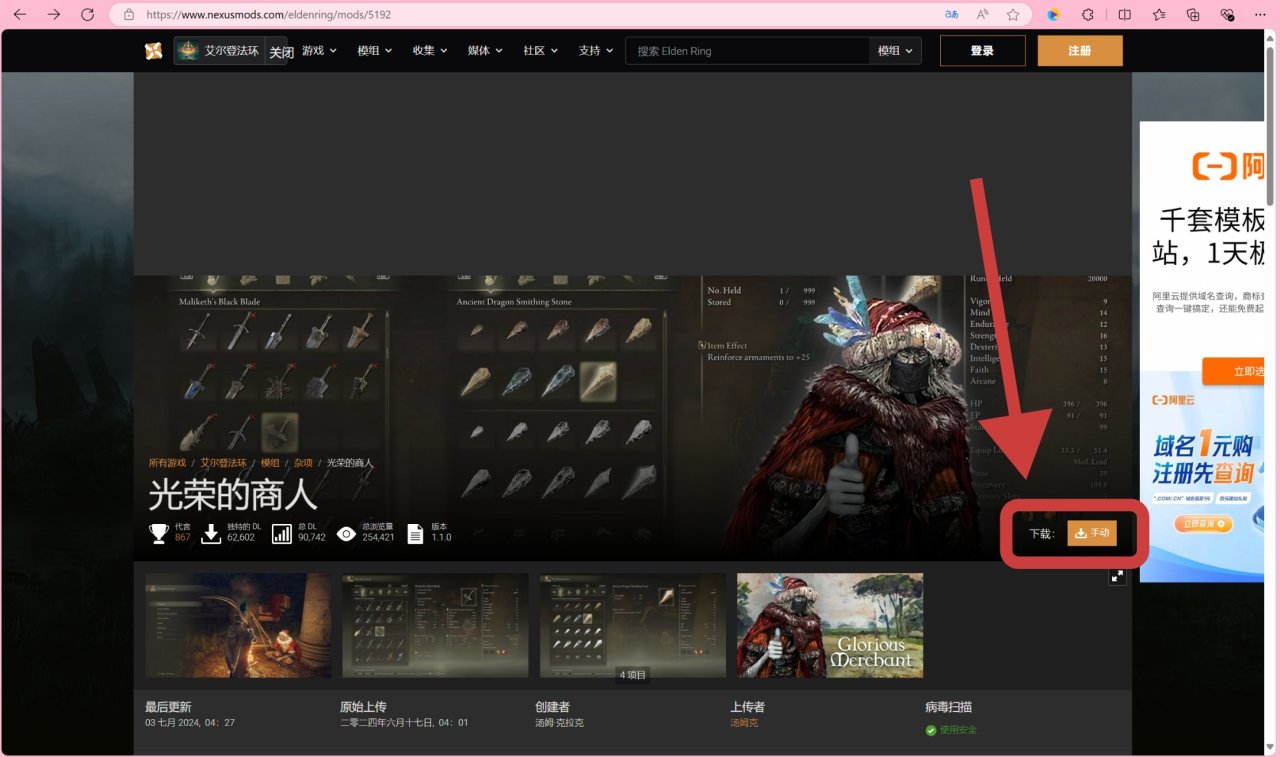This screenshot has height=757, width=1280.
Task: Click the total views value 254,421
Action: [378, 537]
